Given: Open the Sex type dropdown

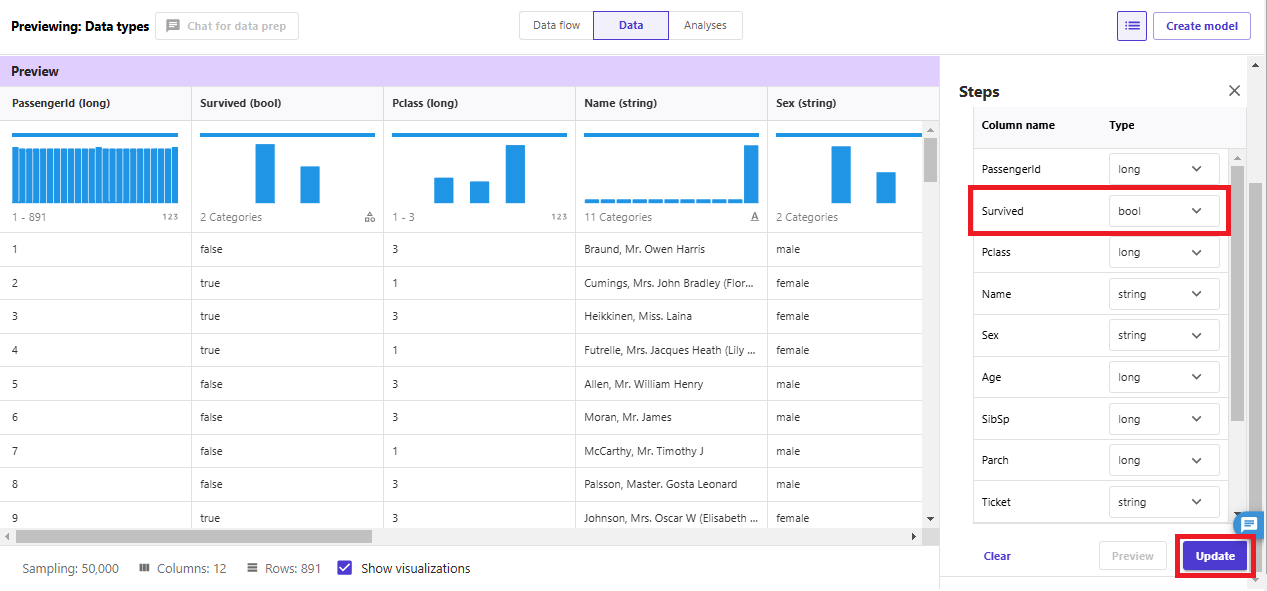Looking at the screenshot, I should [1164, 335].
